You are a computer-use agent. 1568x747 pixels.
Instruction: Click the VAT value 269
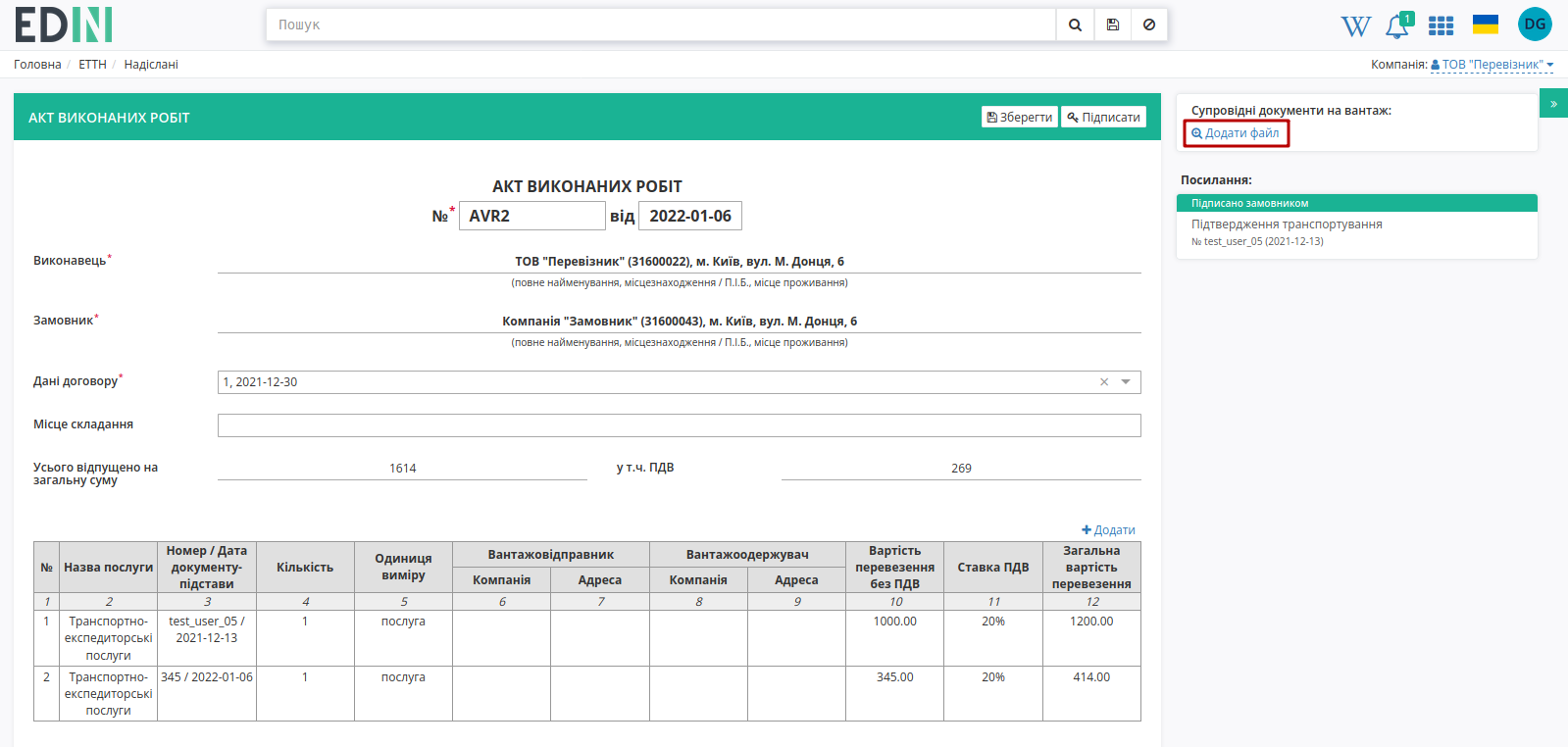tap(961, 469)
